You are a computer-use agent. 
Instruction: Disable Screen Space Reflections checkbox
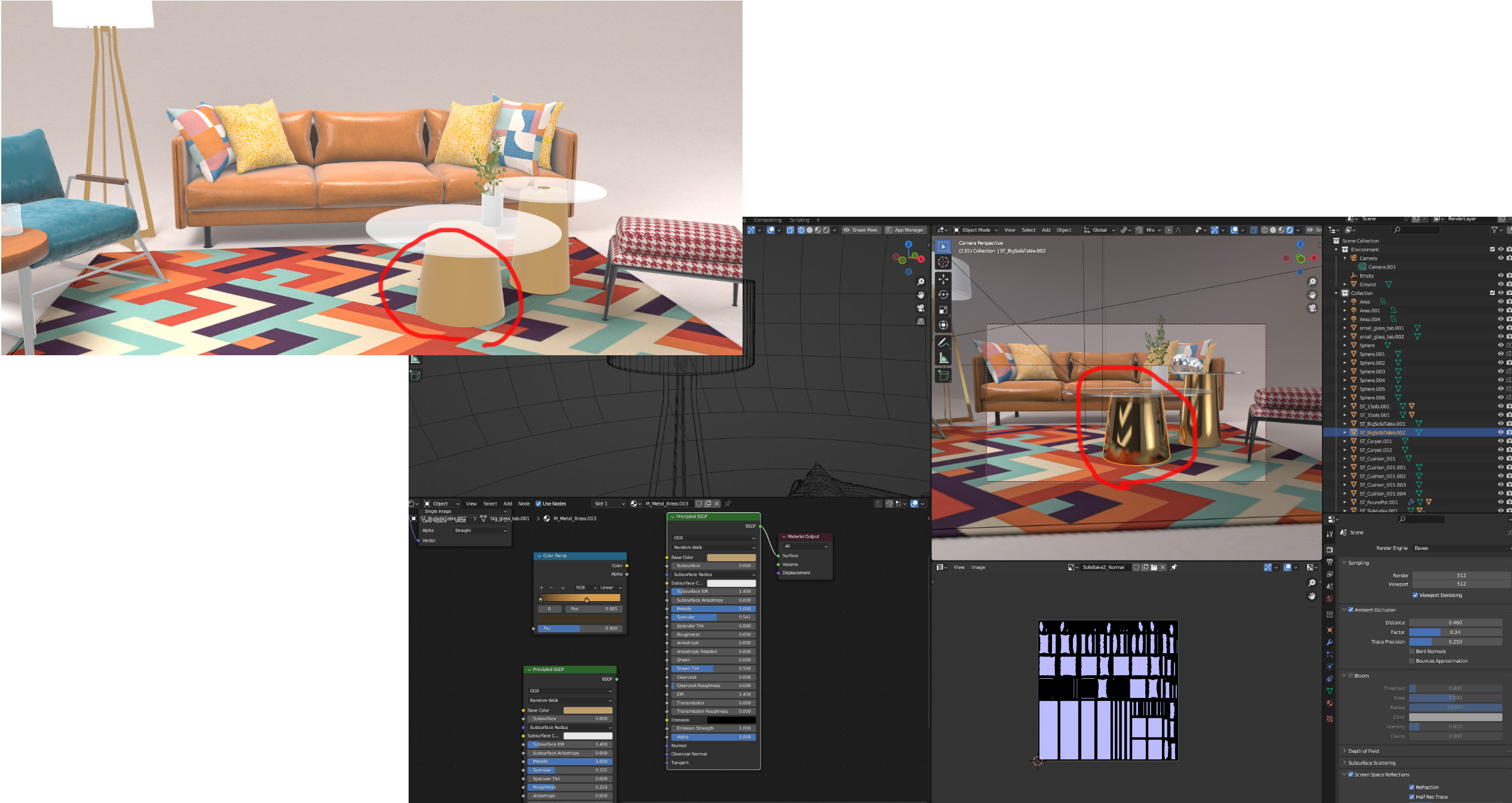(x=1351, y=774)
